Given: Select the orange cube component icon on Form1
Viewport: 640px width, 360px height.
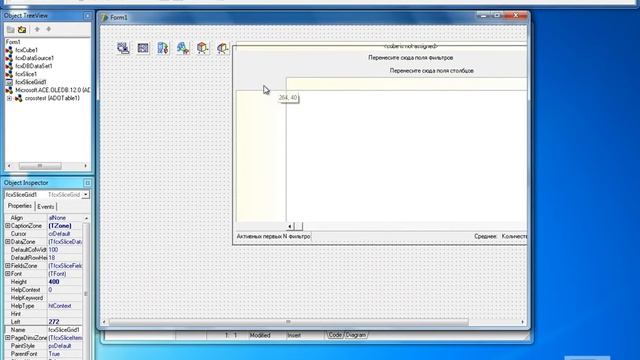Looking at the screenshot, I should (x=203, y=48).
